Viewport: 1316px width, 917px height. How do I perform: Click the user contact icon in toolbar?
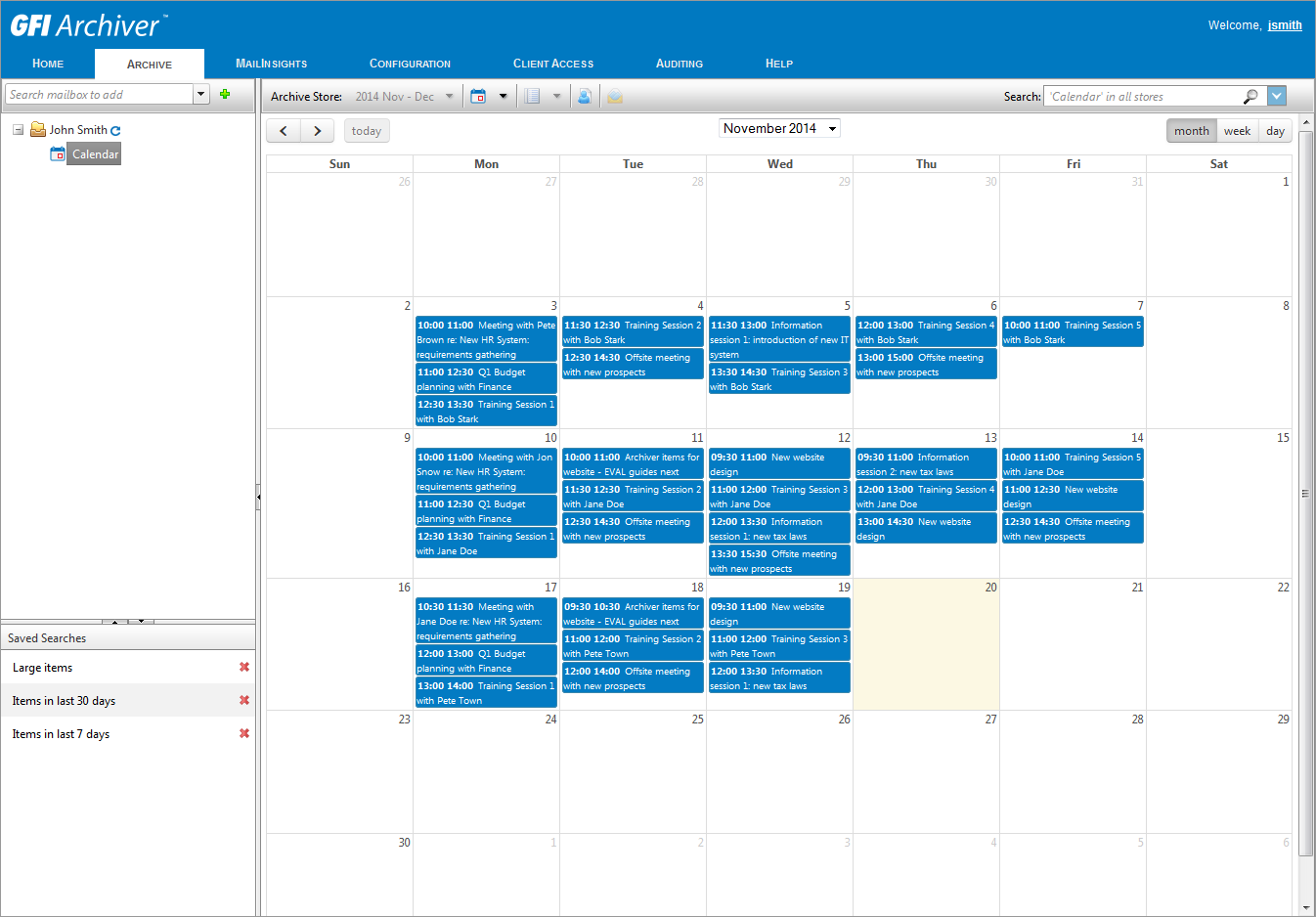click(584, 96)
